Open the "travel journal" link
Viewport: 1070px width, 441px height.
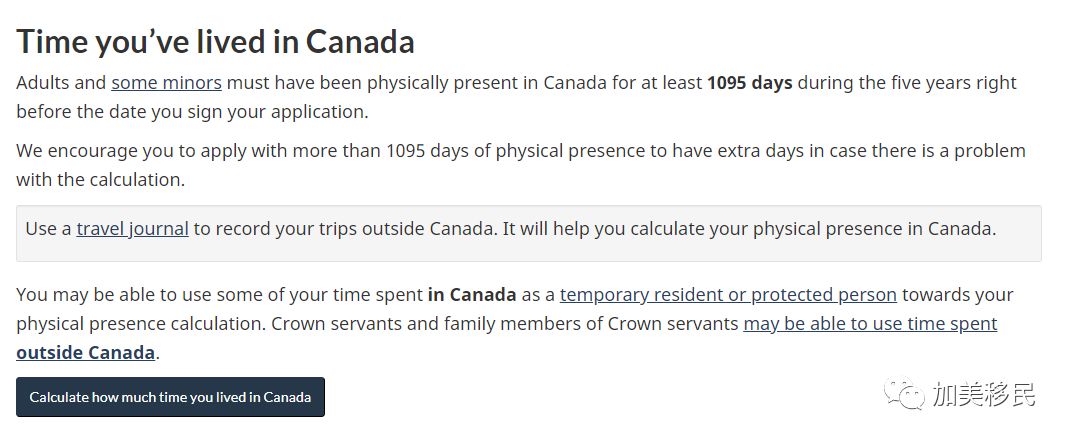point(132,229)
